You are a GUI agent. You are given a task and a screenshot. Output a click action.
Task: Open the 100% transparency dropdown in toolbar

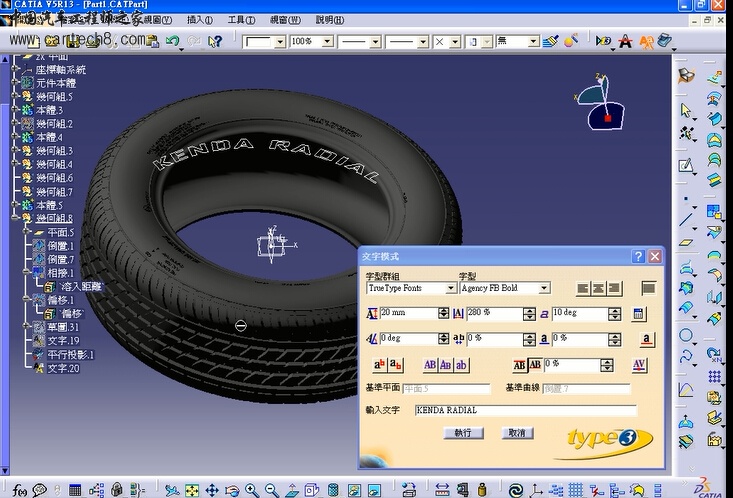coord(327,42)
